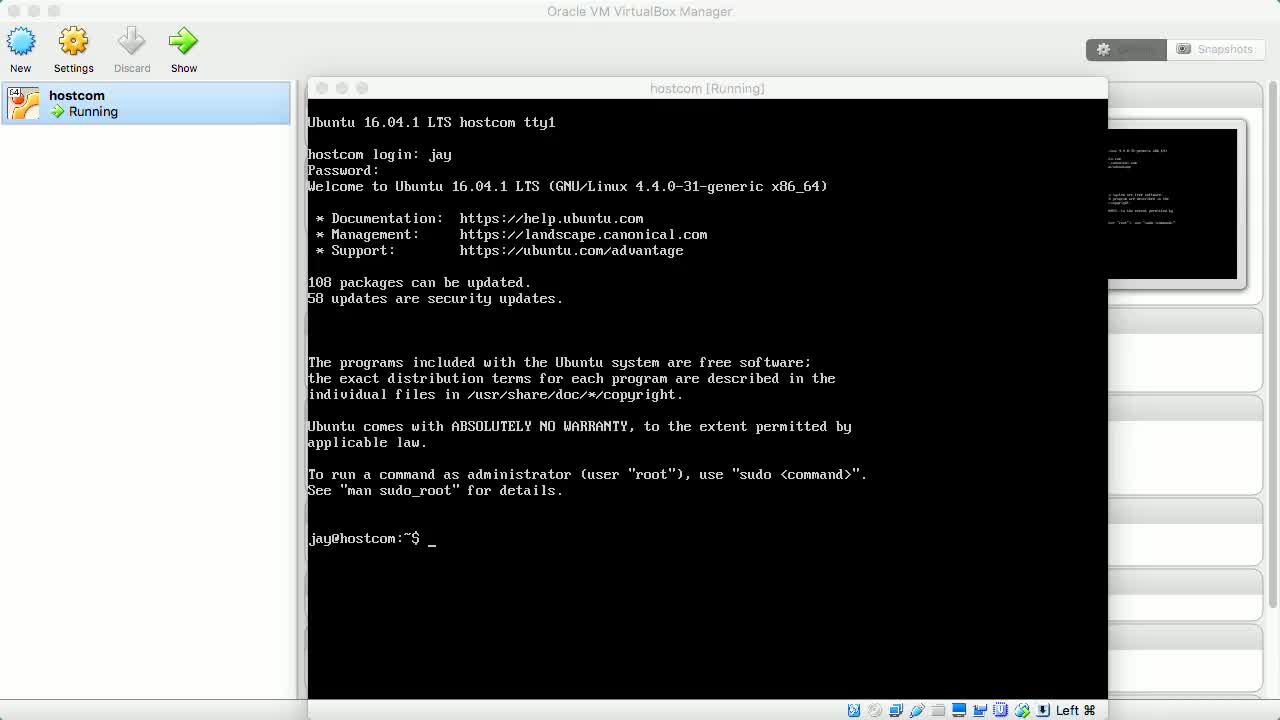Image resolution: width=1280 pixels, height=720 pixels.
Task: Click the CPU features status icon
Action: coord(1001,710)
